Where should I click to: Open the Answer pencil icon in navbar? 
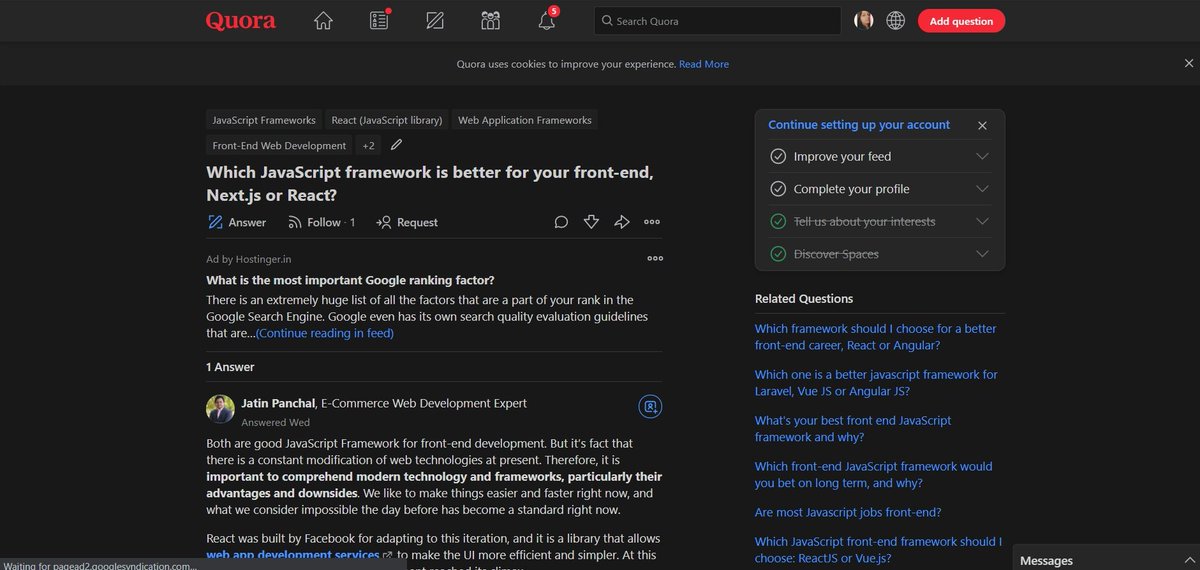click(x=434, y=21)
